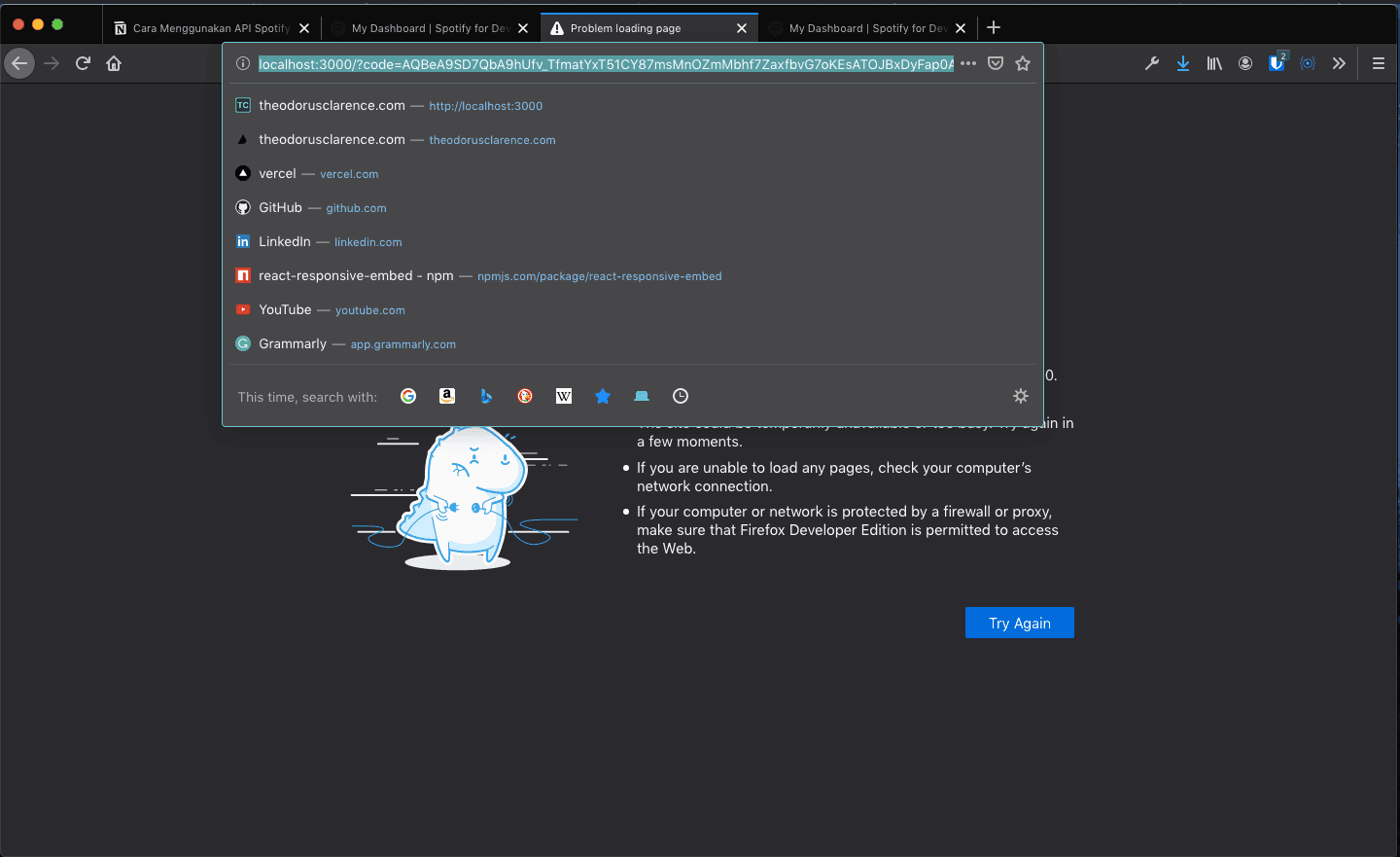Image resolution: width=1400 pixels, height=857 pixels.
Task: Select the vercel.com suggestion
Action: tap(633, 173)
